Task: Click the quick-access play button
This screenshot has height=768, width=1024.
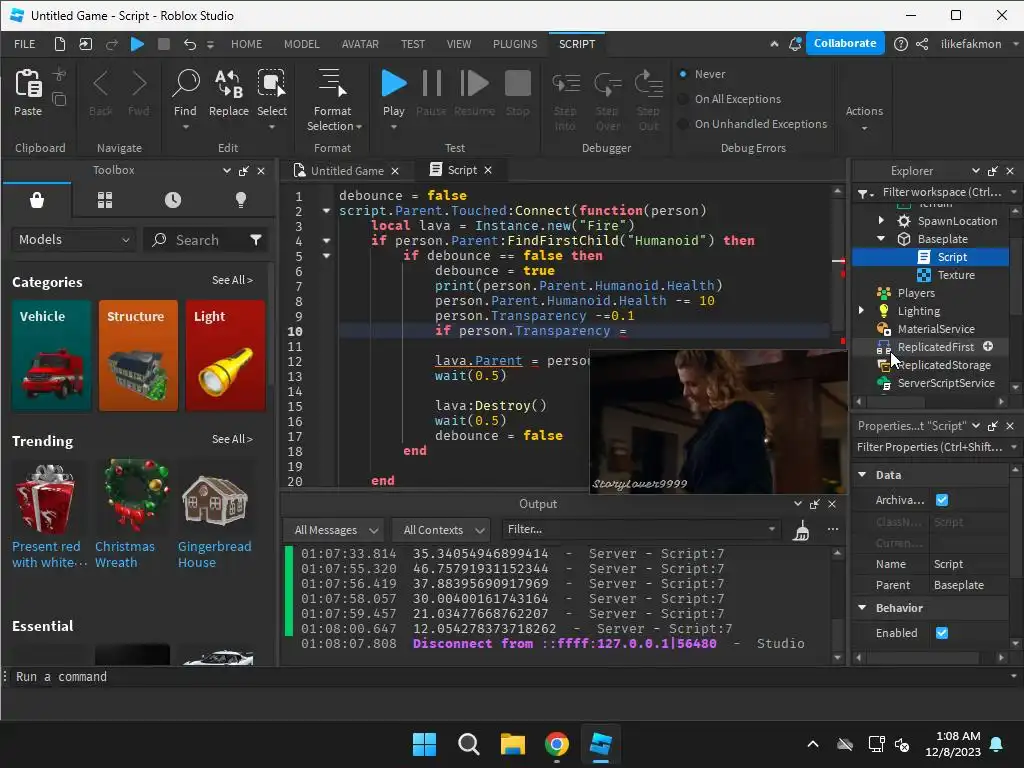Action: click(137, 44)
